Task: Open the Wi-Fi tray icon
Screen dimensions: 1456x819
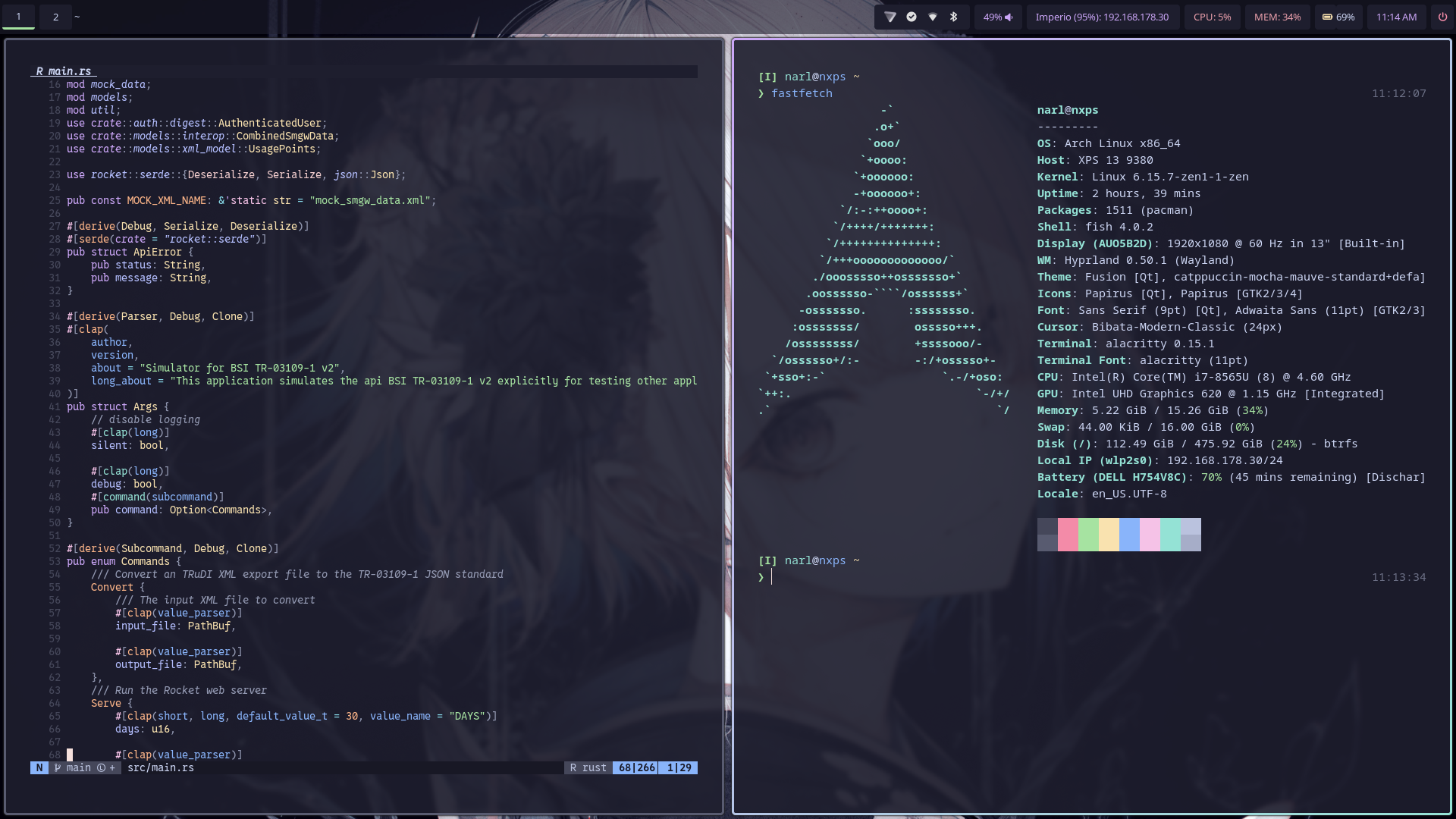Action: coord(933,17)
